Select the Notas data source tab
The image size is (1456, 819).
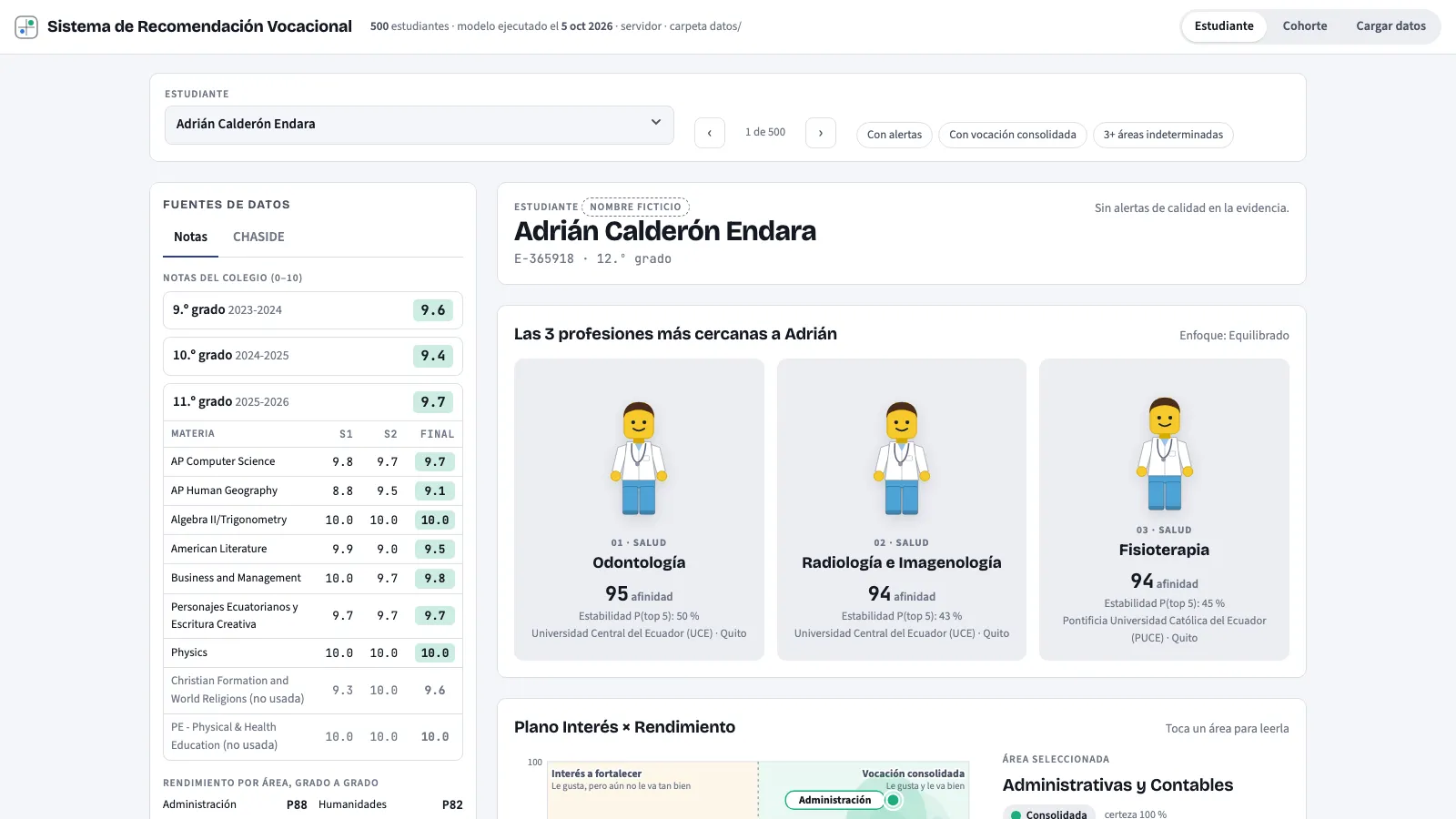click(x=190, y=238)
